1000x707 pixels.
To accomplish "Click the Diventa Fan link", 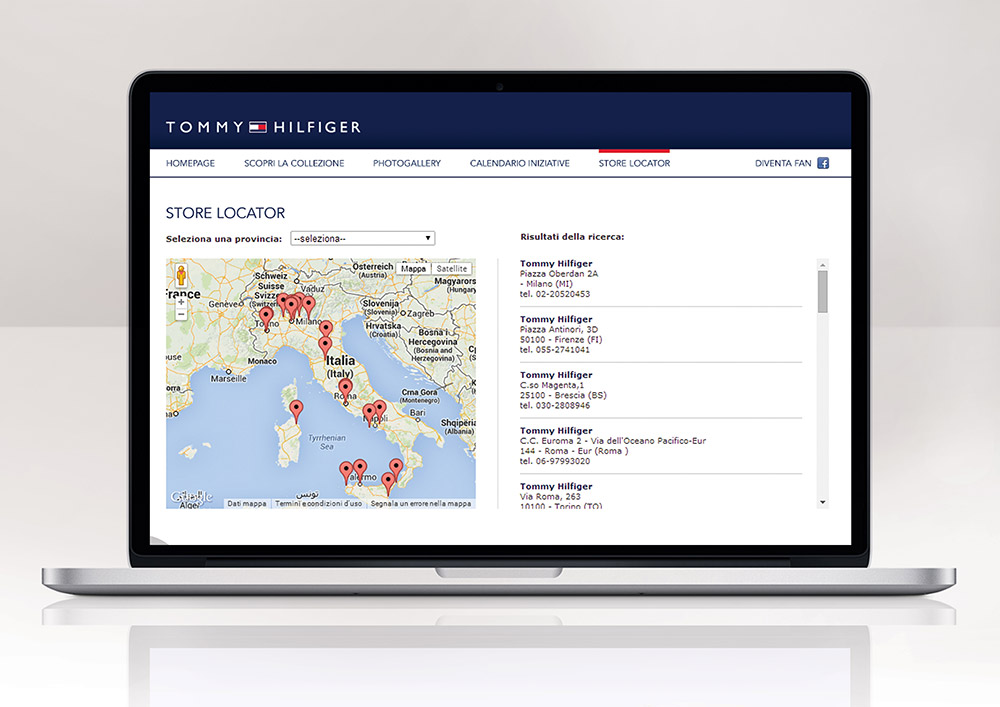I will (x=783, y=163).
